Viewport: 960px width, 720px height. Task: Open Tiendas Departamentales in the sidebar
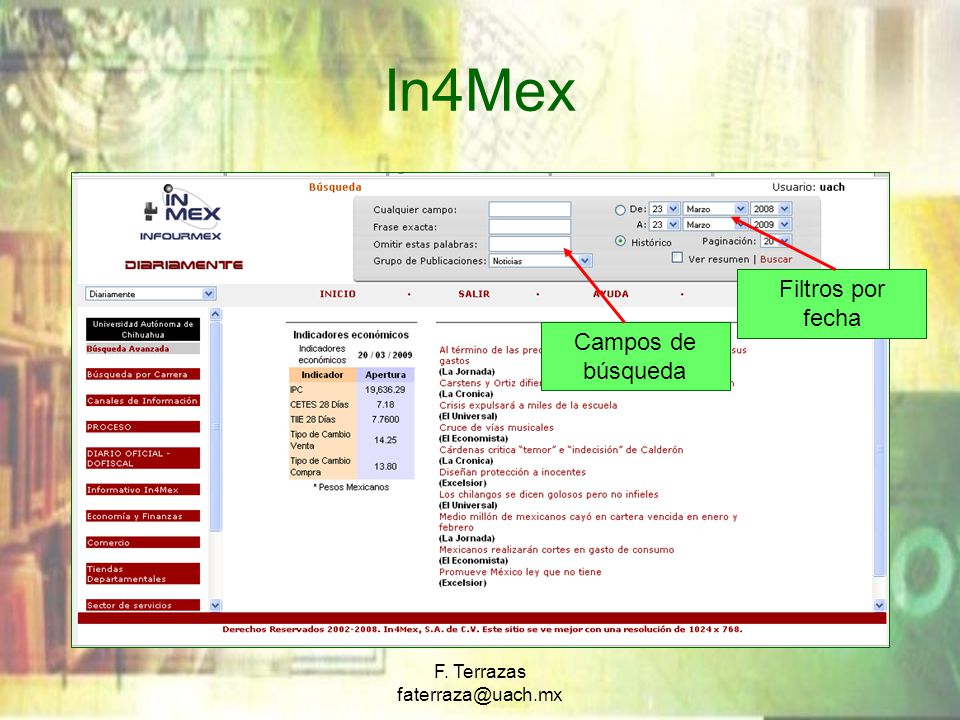click(143, 574)
